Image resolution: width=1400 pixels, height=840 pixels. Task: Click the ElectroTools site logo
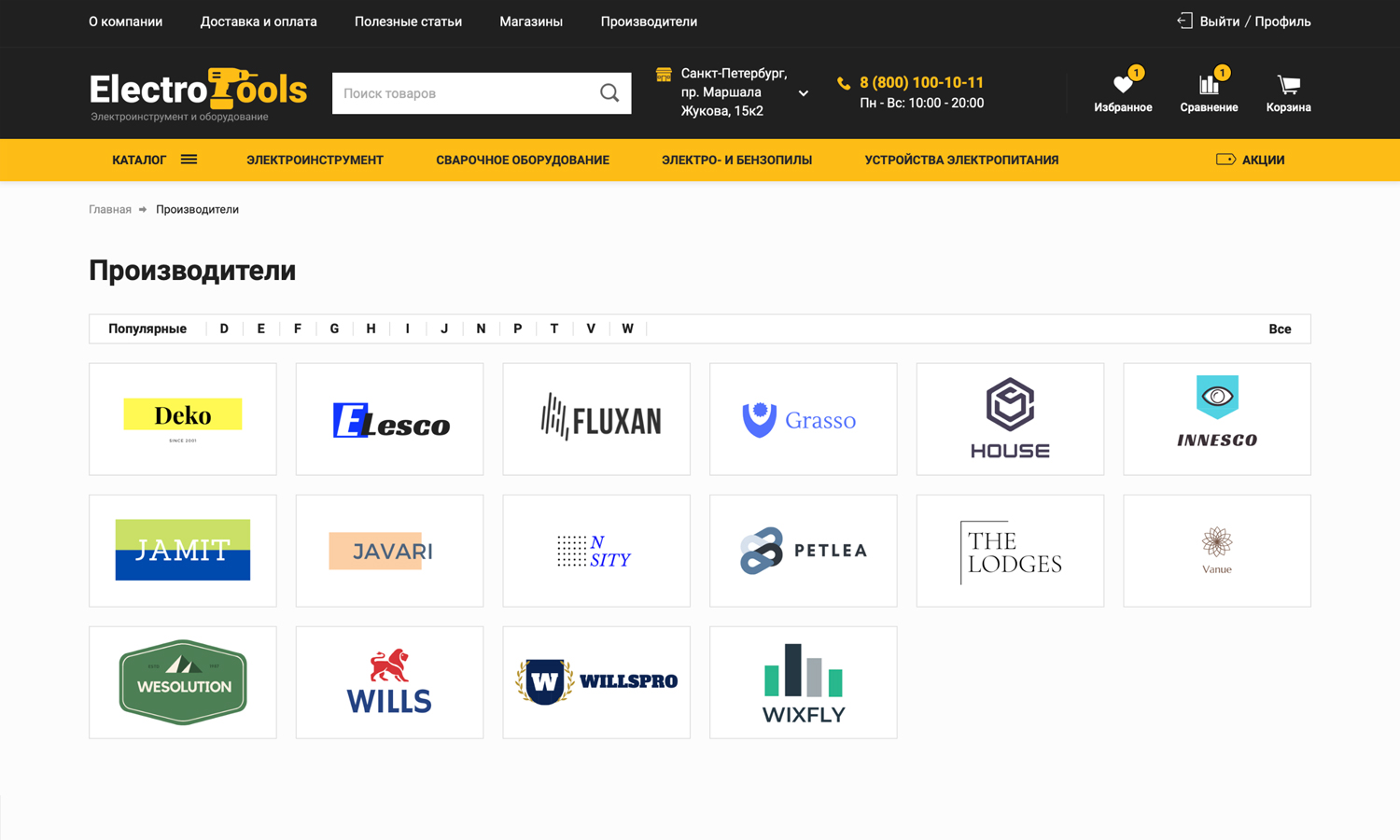pos(198,92)
